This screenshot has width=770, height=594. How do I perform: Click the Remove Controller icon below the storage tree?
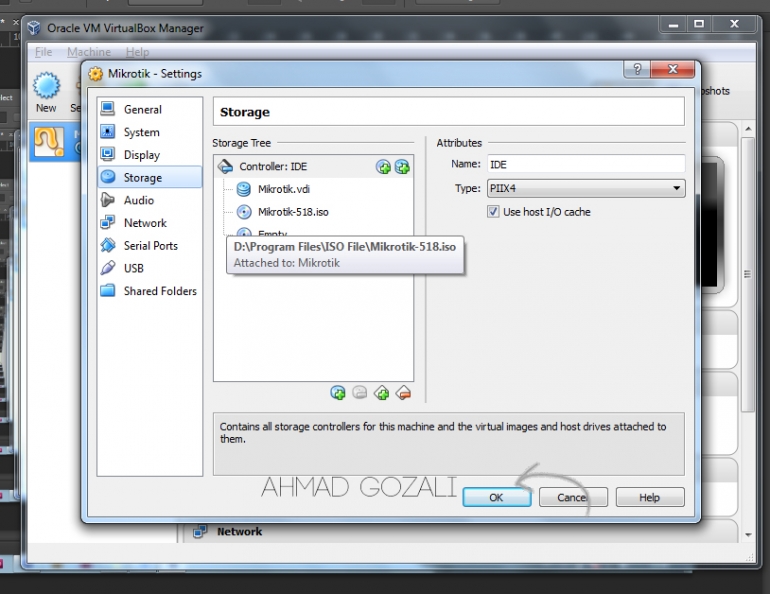click(x=360, y=393)
